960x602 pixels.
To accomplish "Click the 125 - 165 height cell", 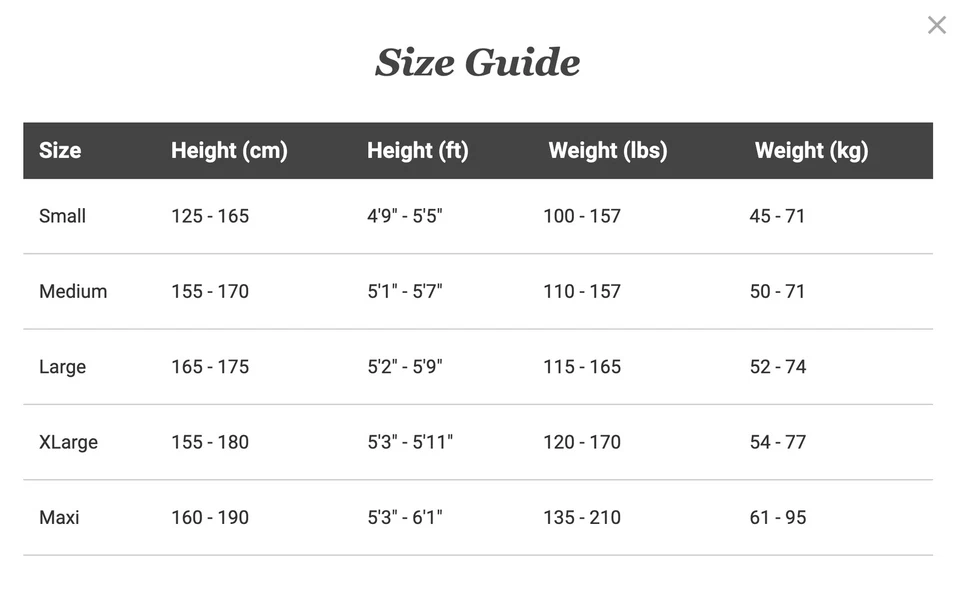I will coord(210,216).
